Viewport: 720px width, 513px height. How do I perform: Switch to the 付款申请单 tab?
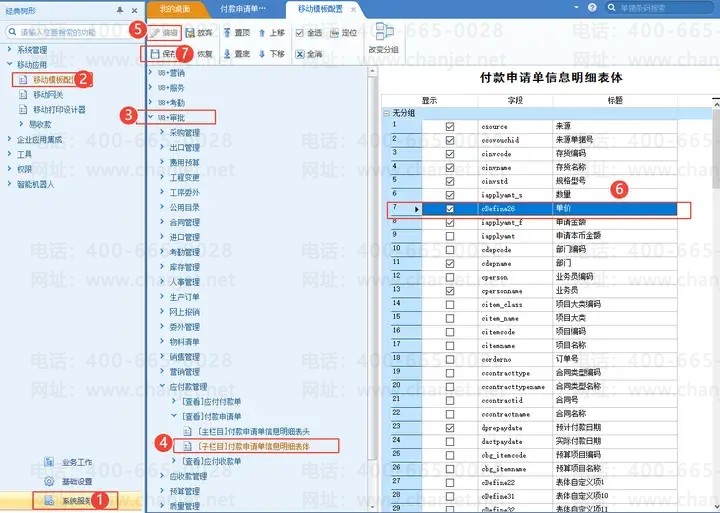click(x=244, y=8)
